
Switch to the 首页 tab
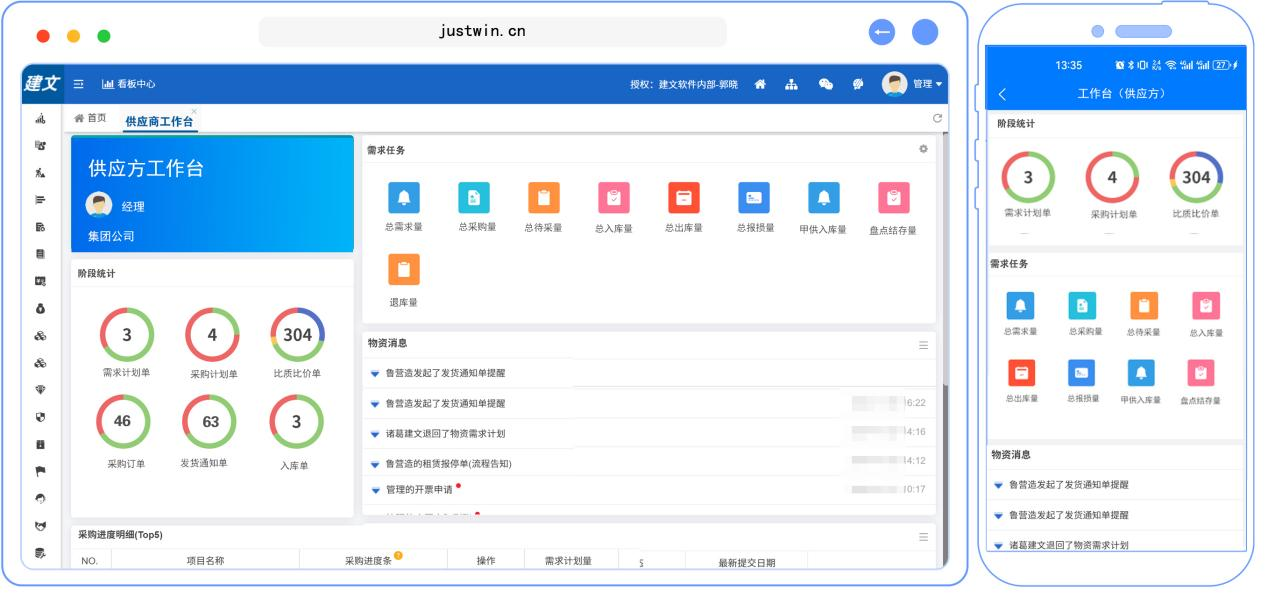point(90,118)
